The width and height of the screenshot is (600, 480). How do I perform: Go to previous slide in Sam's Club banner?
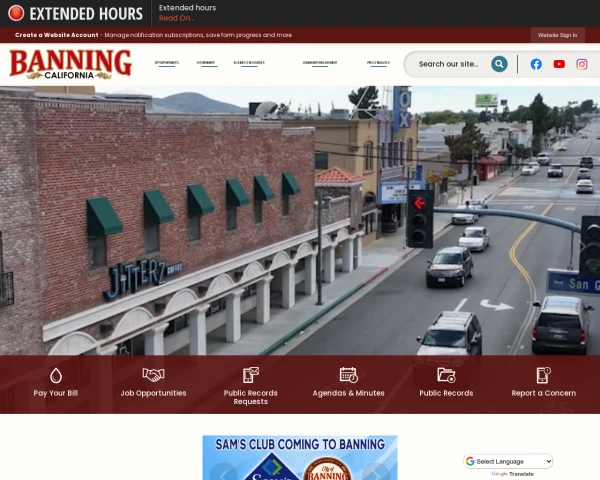coord(224,473)
